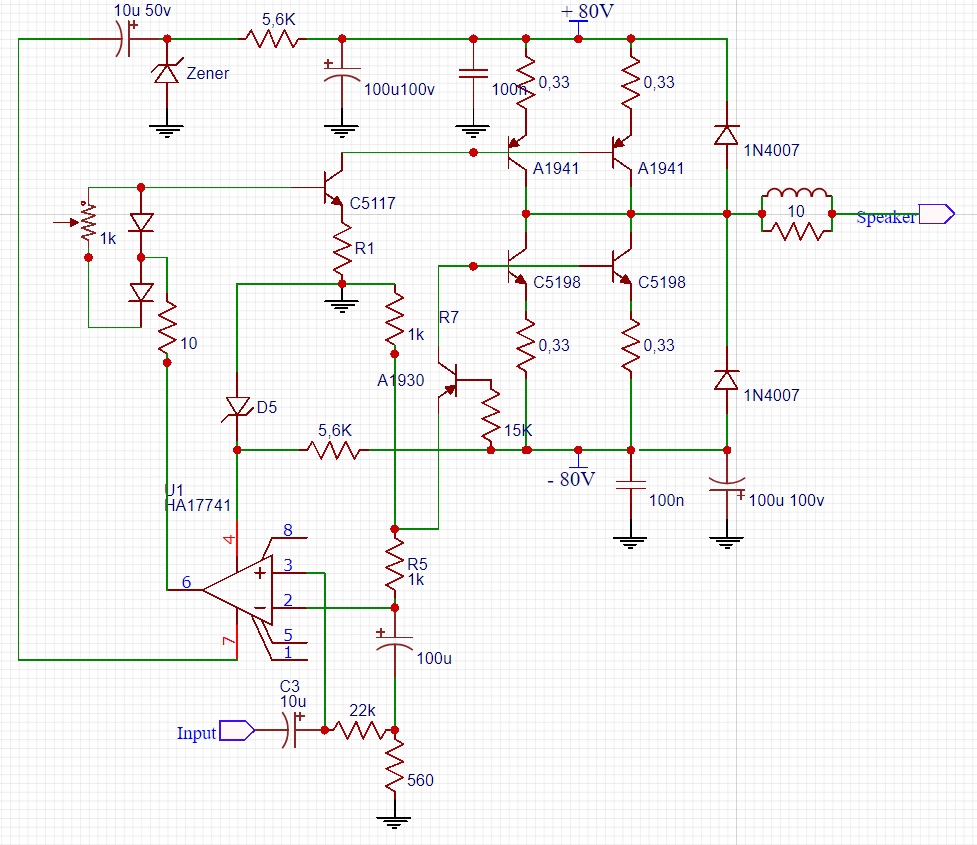The width and height of the screenshot is (977, 845).
Task: Click the Speaker output port
Action: pyautogui.click(x=936, y=214)
